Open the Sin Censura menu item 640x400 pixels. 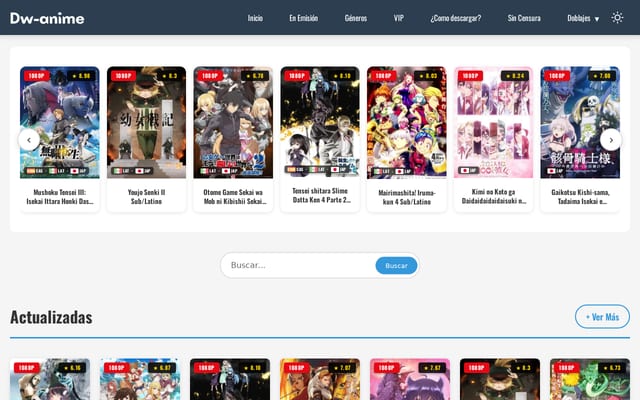coord(524,18)
